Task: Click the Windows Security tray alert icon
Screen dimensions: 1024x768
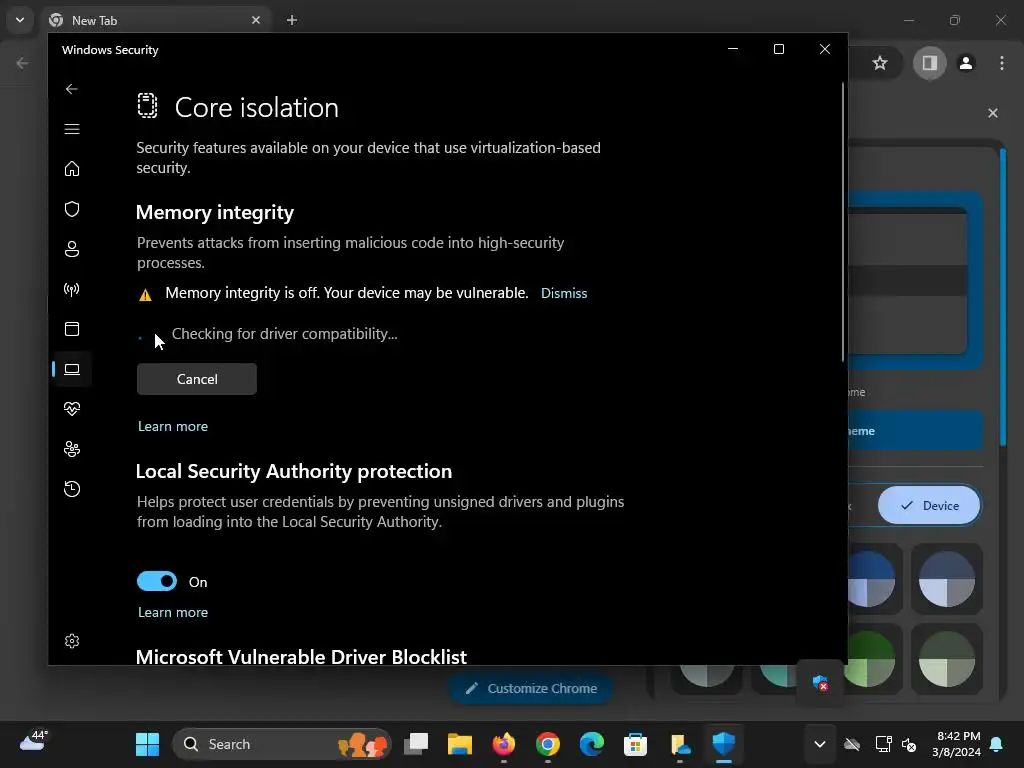Action: click(x=820, y=684)
